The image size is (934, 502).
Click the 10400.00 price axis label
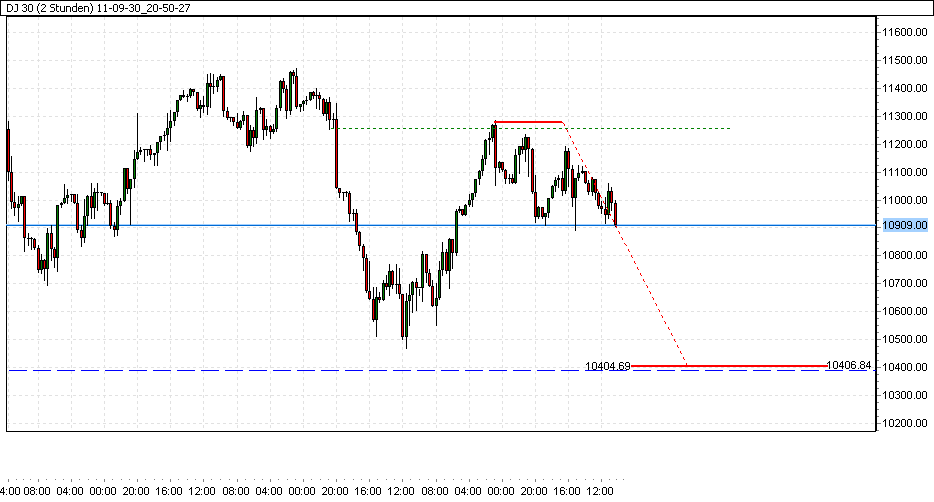tap(905, 367)
